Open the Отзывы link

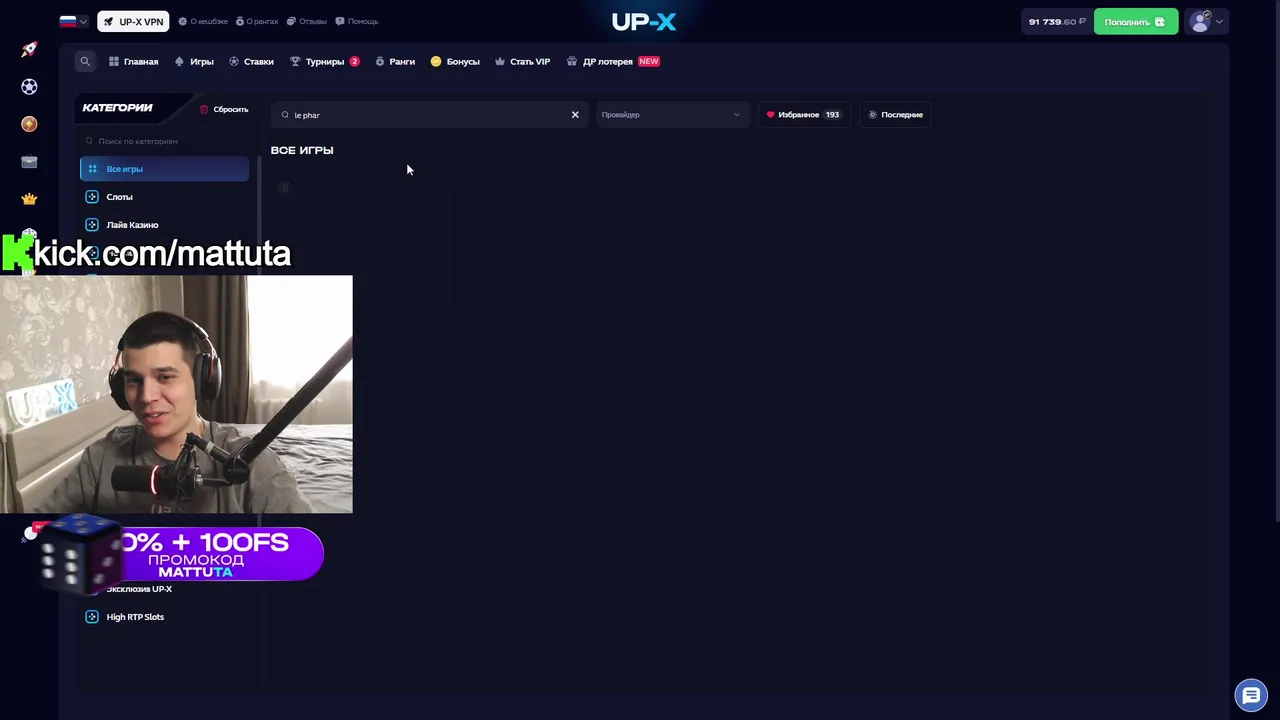[x=307, y=21]
